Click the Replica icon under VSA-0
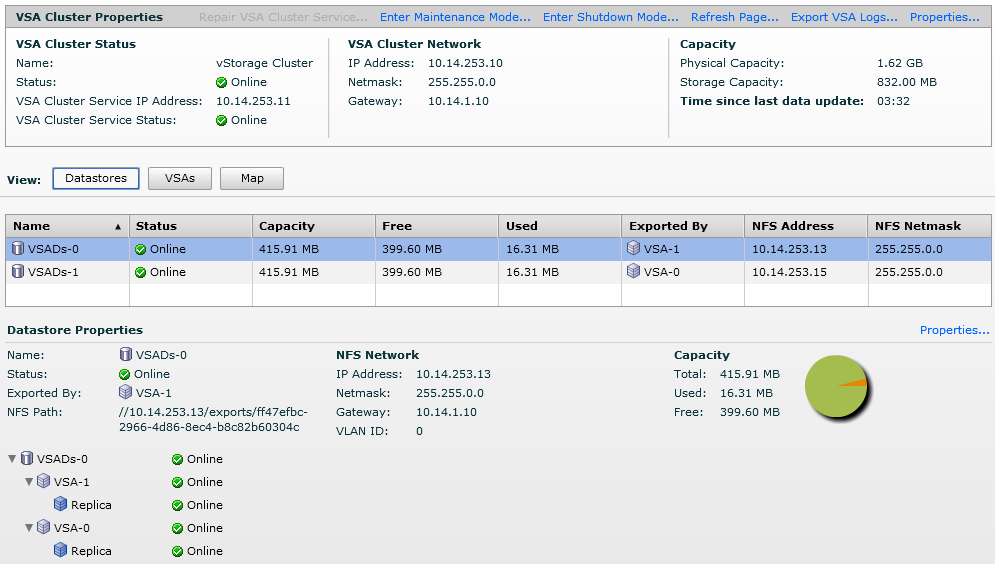Viewport: 995px width, 564px height. click(x=60, y=549)
